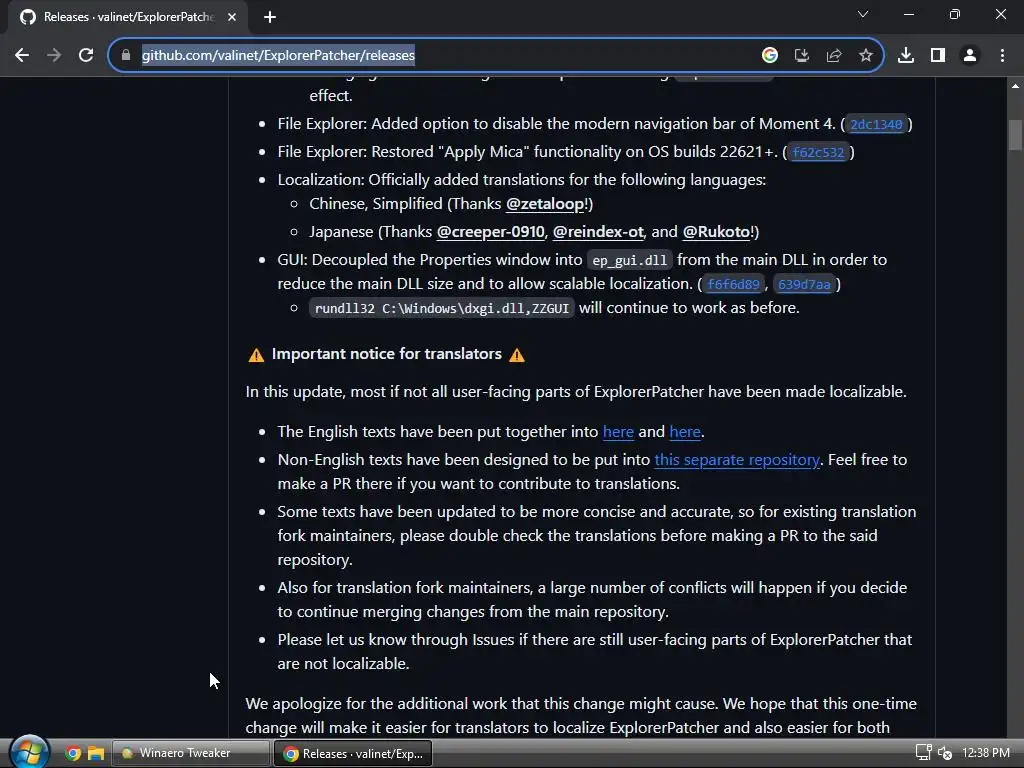The width and height of the screenshot is (1024, 768).
Task: Open the clock showing 12:38 PM
Action: 985,753
